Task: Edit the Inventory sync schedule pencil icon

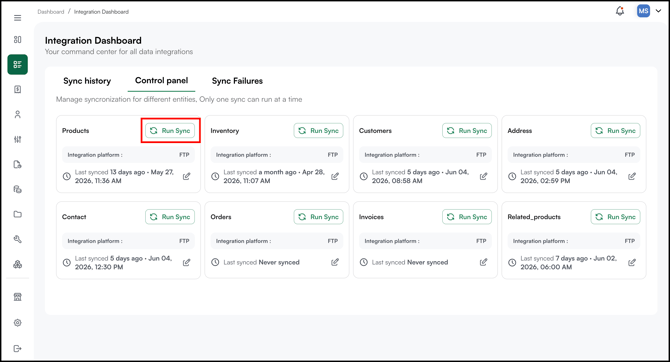Action: click(335, 176)
